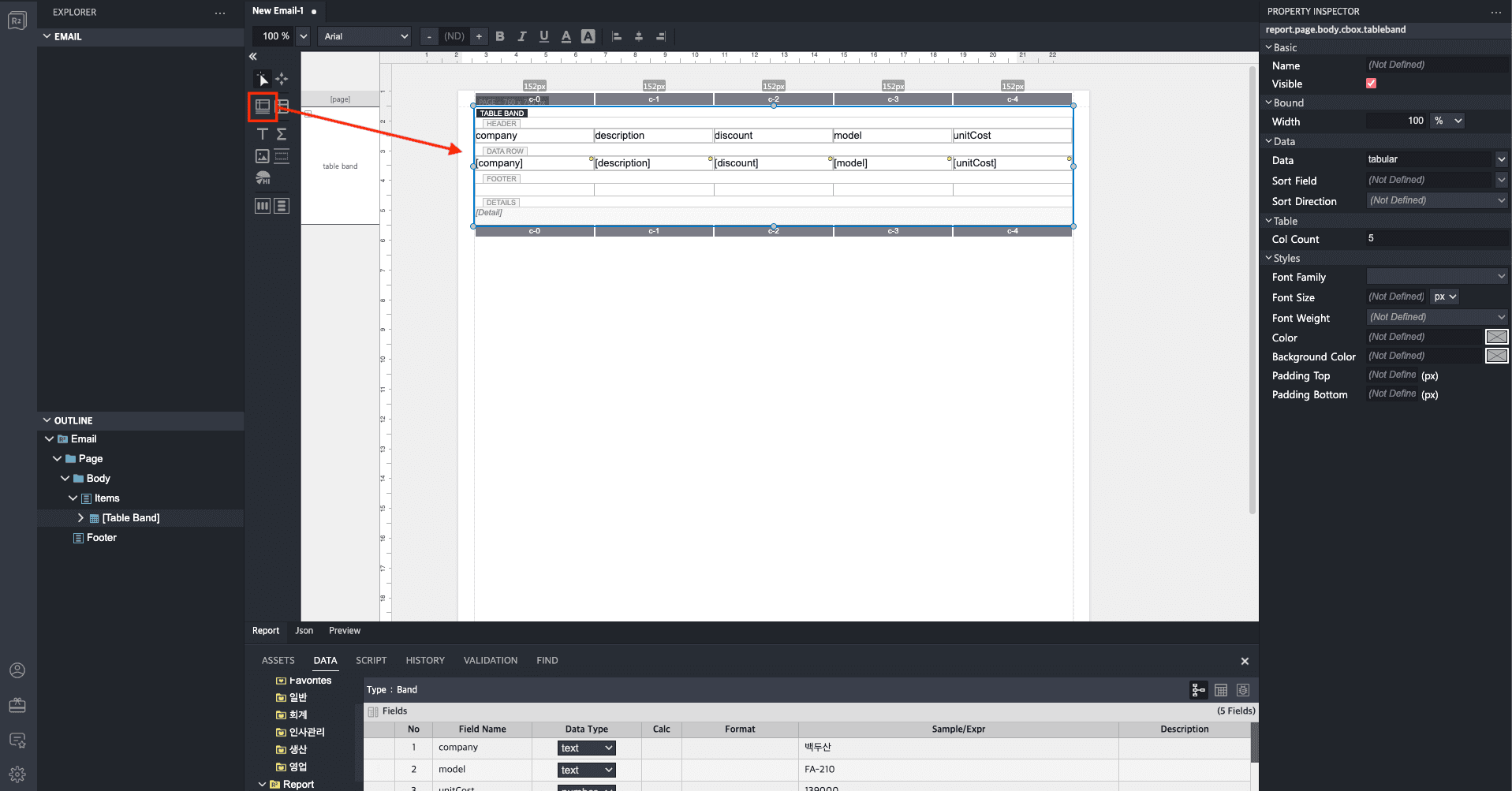
Task: Open the zoom percentage dropdown
Action: coord(304,36)
